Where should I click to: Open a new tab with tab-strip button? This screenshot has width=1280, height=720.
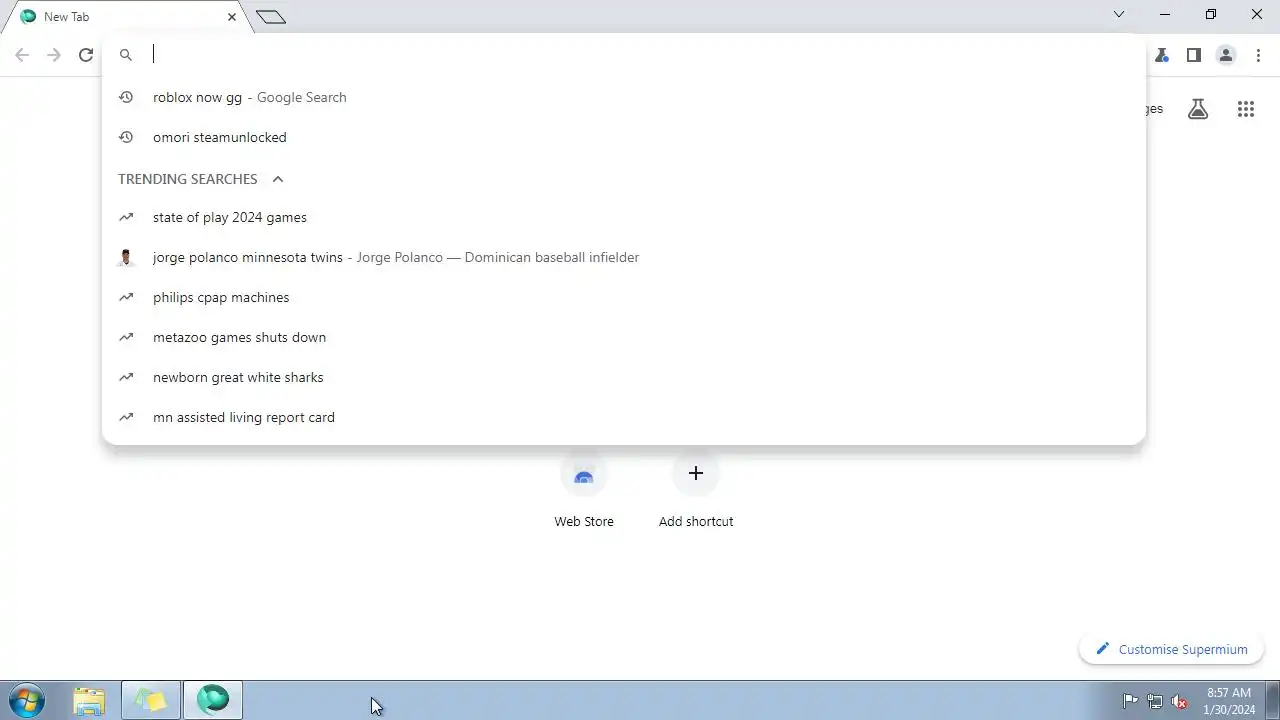tap(271, 17)
